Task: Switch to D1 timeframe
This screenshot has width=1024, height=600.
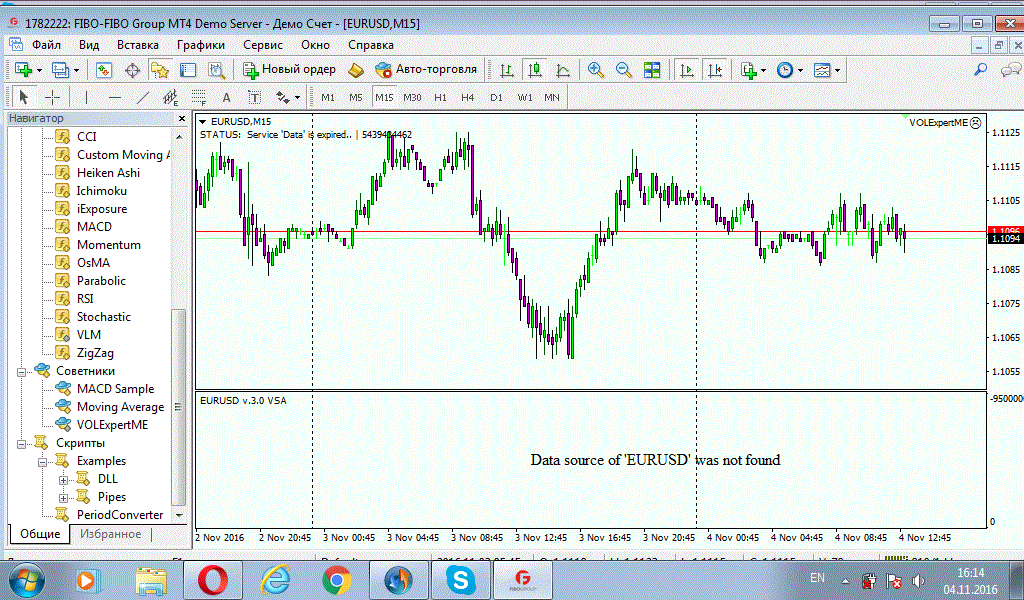Action: pyautogui.click(x=496, y=97)
